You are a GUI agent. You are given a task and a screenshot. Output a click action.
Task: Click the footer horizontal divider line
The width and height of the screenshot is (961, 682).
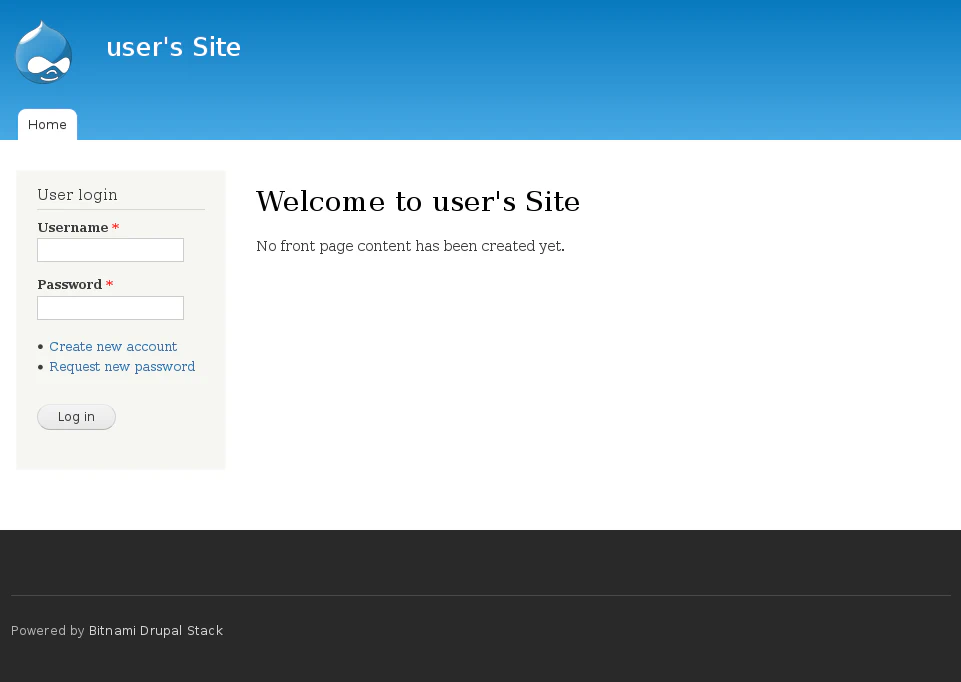[x=480, y=596]
